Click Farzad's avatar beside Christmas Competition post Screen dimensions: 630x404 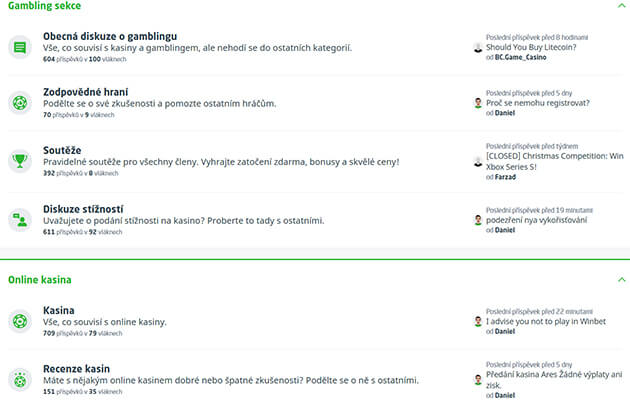(x=478, y=161)
